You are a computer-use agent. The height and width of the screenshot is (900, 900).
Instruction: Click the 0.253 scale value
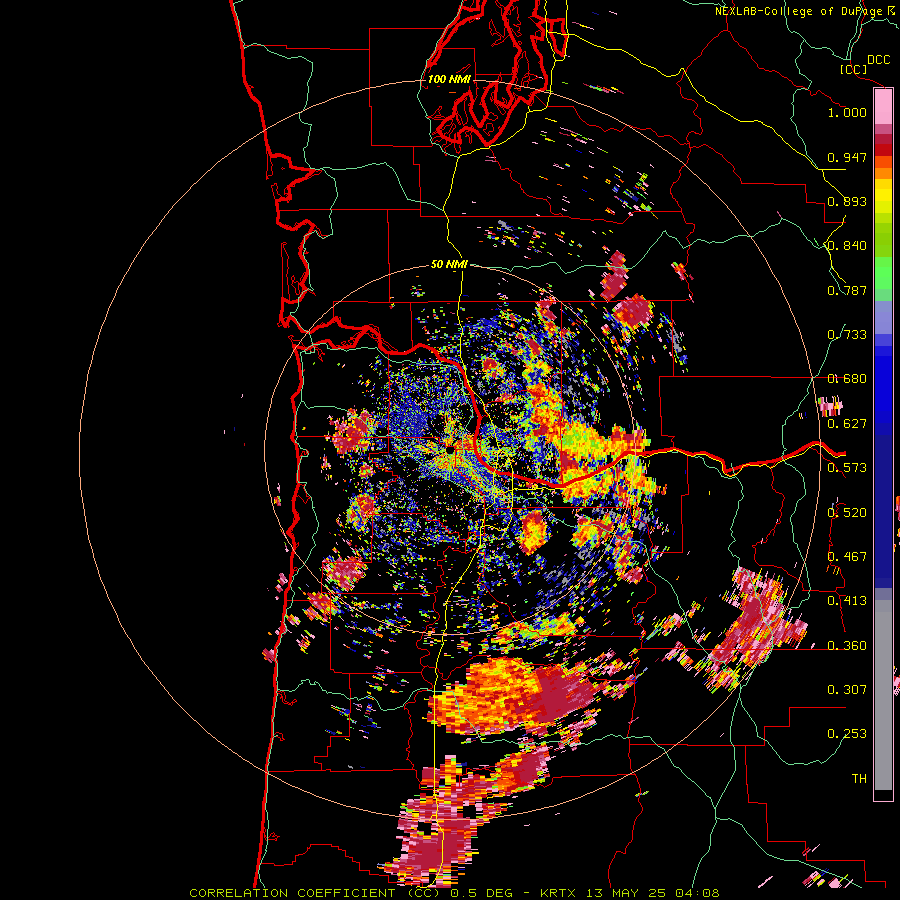click(x=847, y=734)
